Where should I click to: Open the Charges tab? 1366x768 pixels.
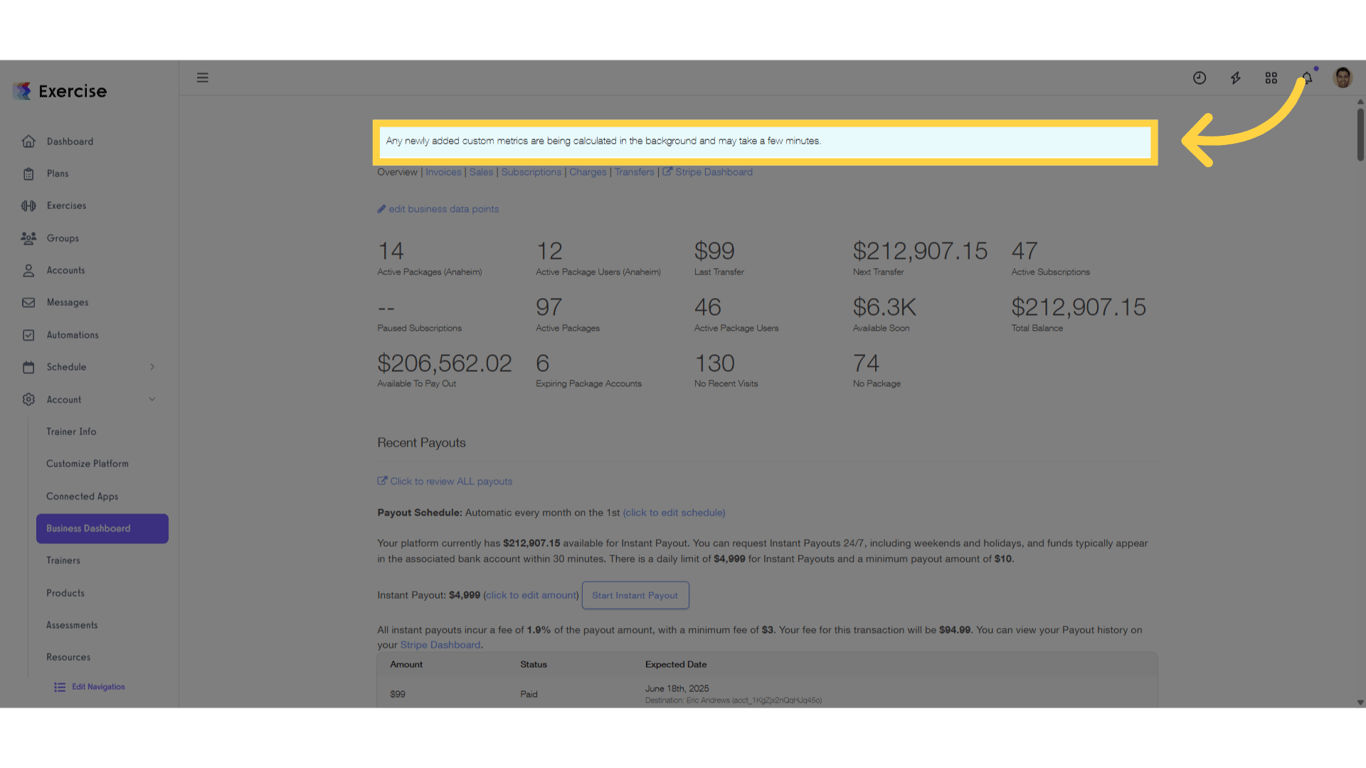click(588, 172)
